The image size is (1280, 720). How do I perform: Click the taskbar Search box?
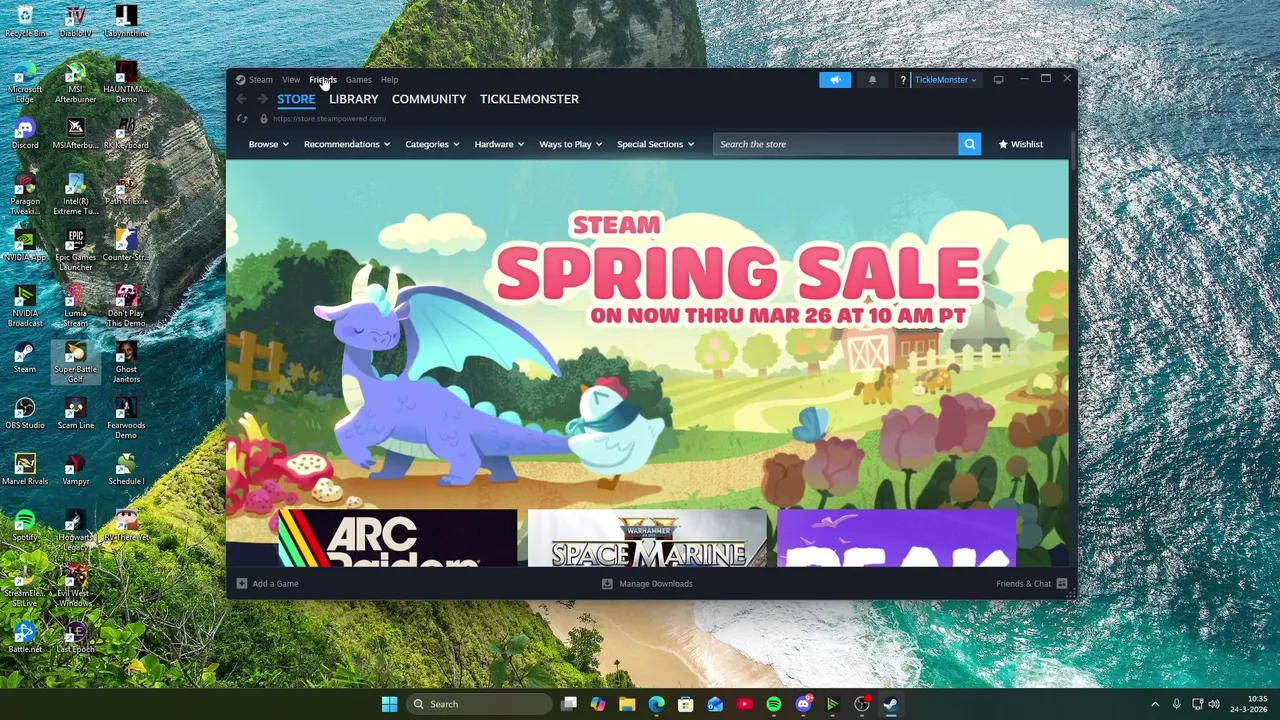tap(479, 704)
